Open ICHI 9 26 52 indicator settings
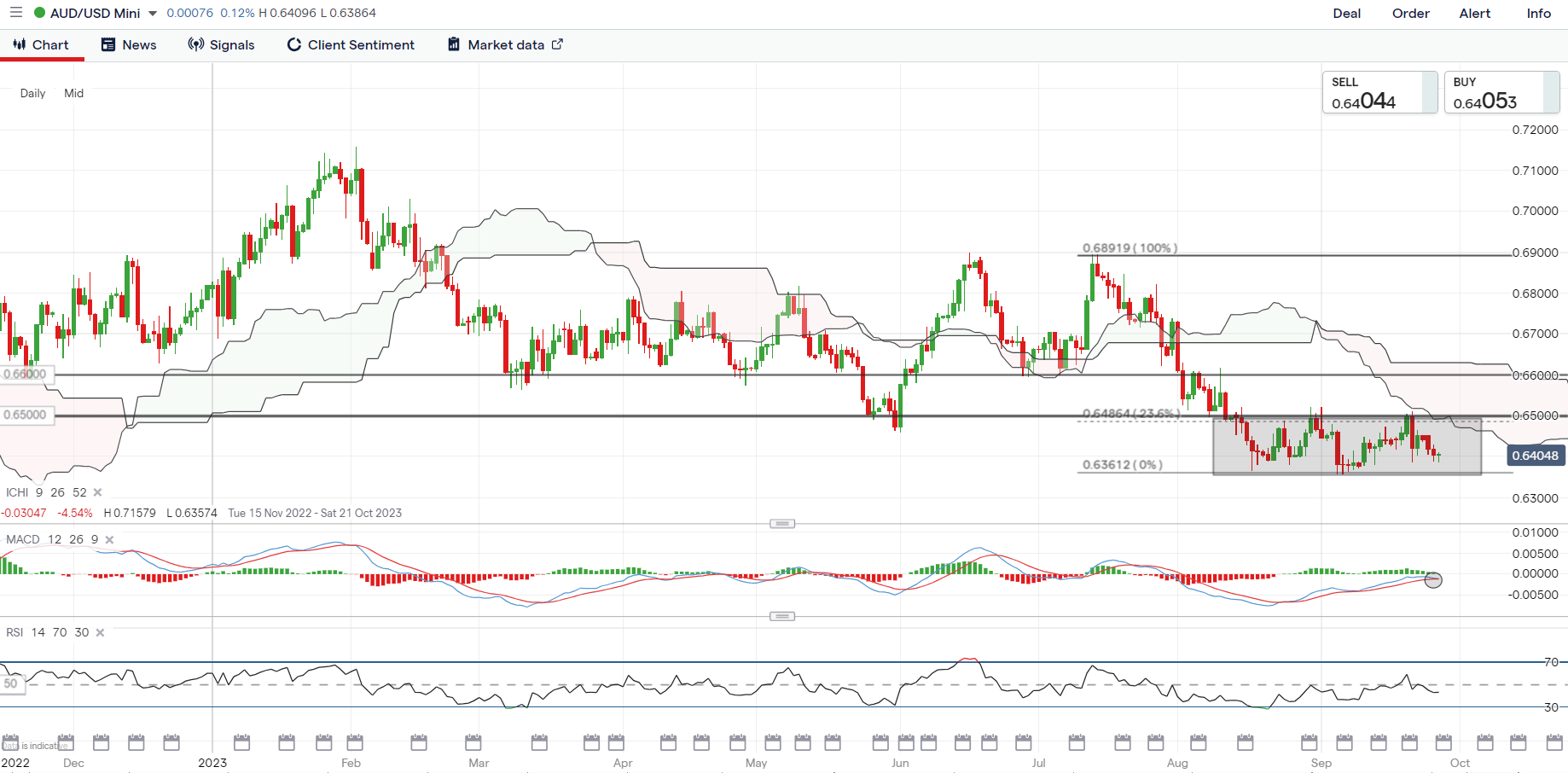1568x773 pixels. point(46,492)
